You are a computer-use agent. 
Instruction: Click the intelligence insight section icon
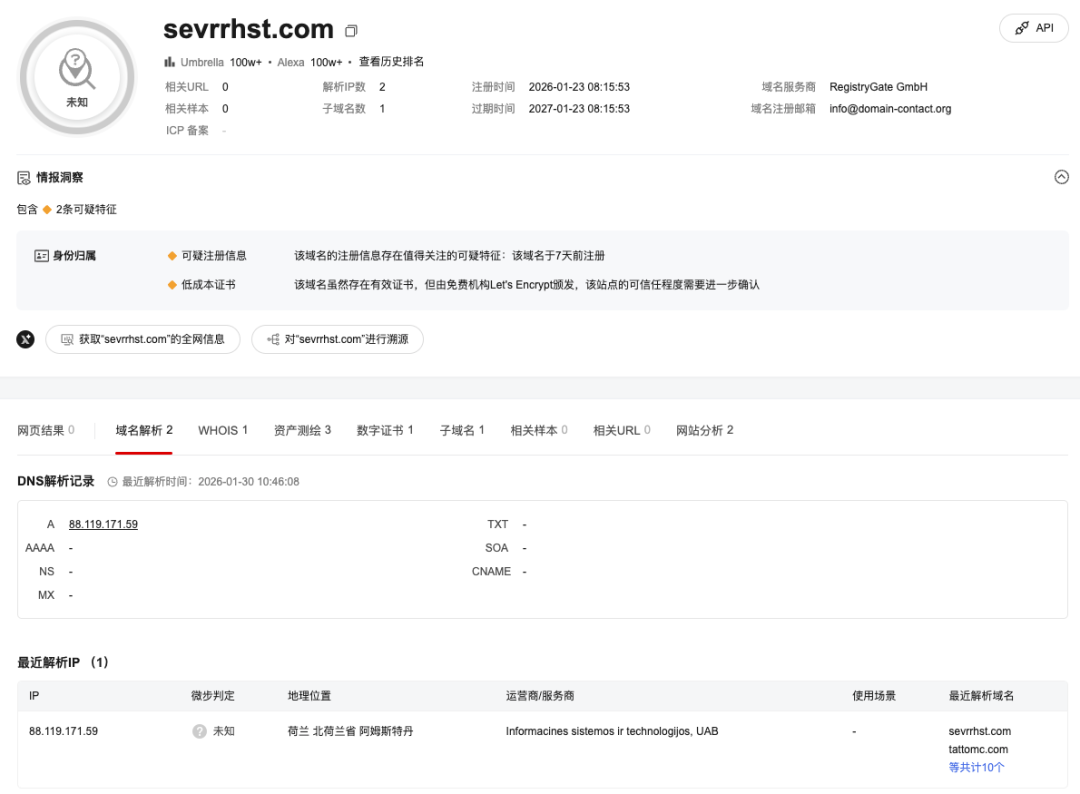tap(24, 178)
